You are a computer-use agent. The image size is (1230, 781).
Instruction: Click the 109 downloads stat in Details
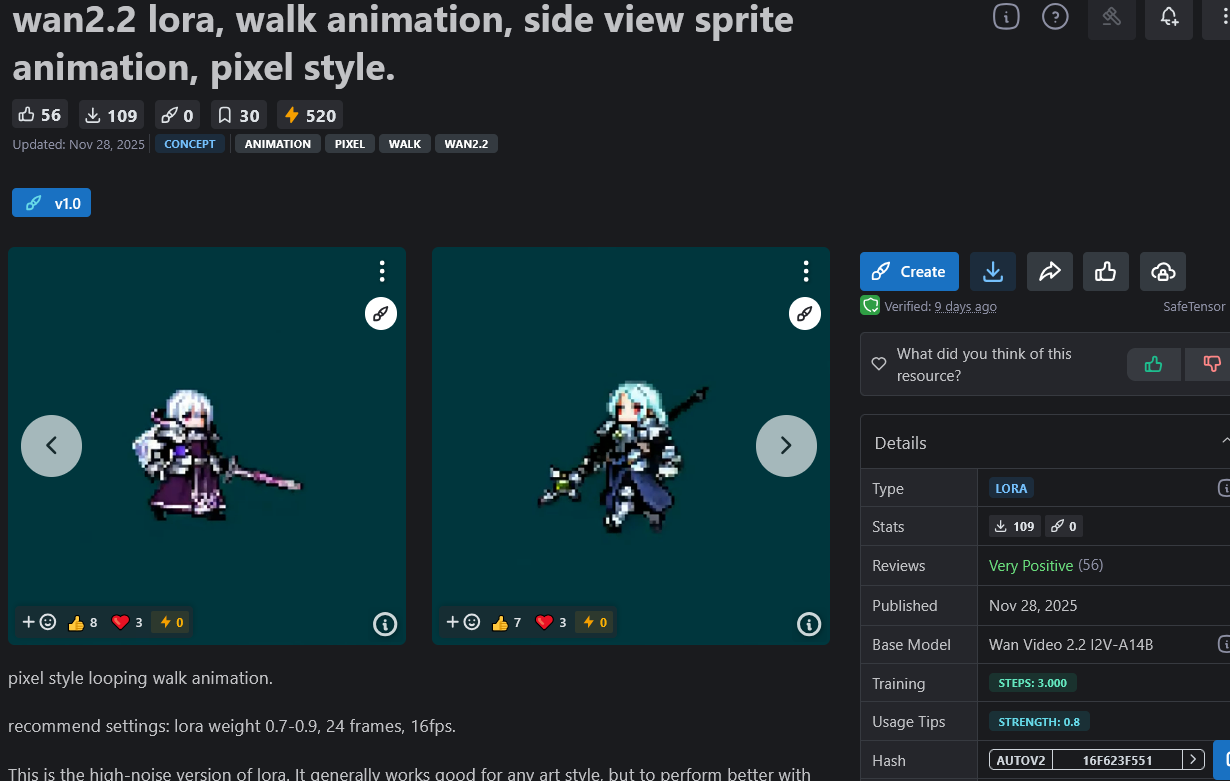[1014, 526]
